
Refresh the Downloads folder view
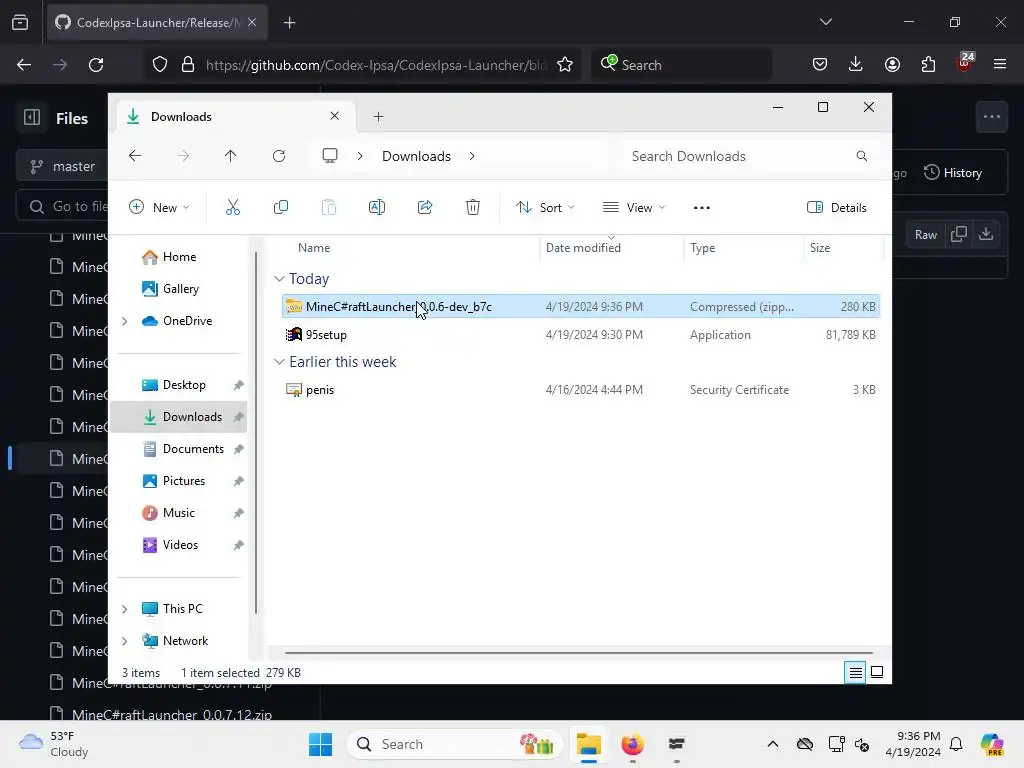point(279,156)
